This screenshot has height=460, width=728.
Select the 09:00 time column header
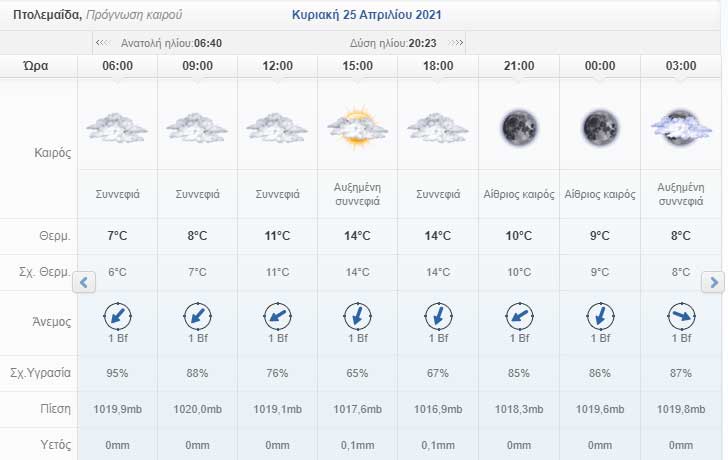pos(197,66)
